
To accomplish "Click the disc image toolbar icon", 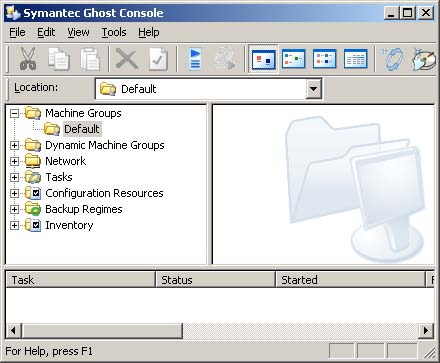I will 424,59.
